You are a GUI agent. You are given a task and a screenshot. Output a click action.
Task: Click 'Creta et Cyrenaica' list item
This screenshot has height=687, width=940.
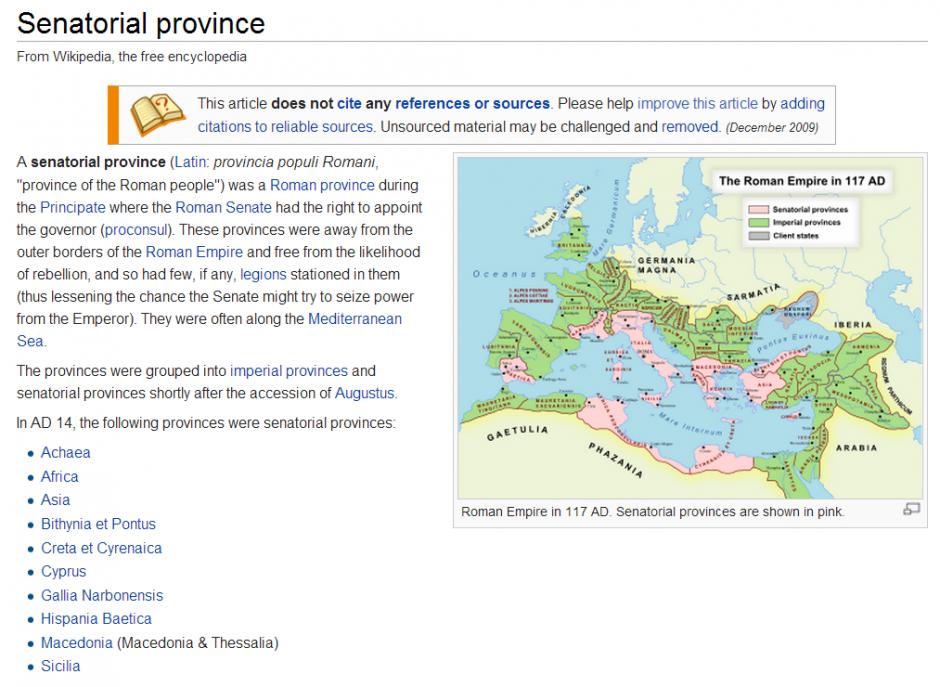tap(101, 548)
